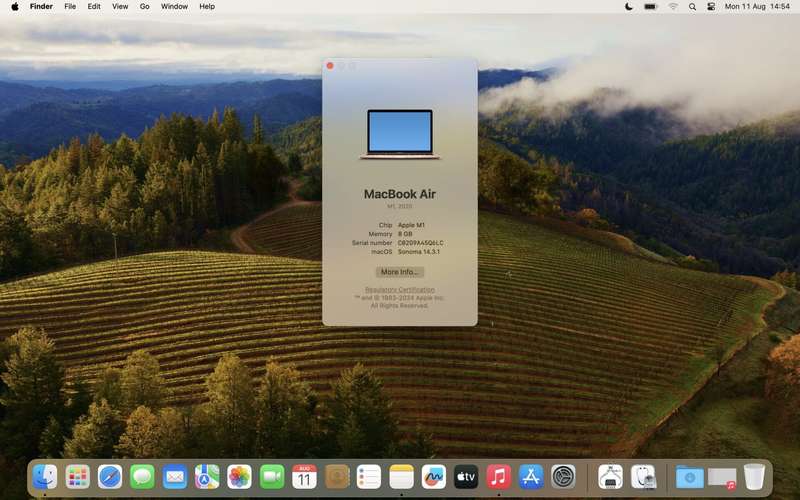Viewport: 800px width, 500px height.
Task: Close the About This Mac window
Action: [x=330, y=66]
